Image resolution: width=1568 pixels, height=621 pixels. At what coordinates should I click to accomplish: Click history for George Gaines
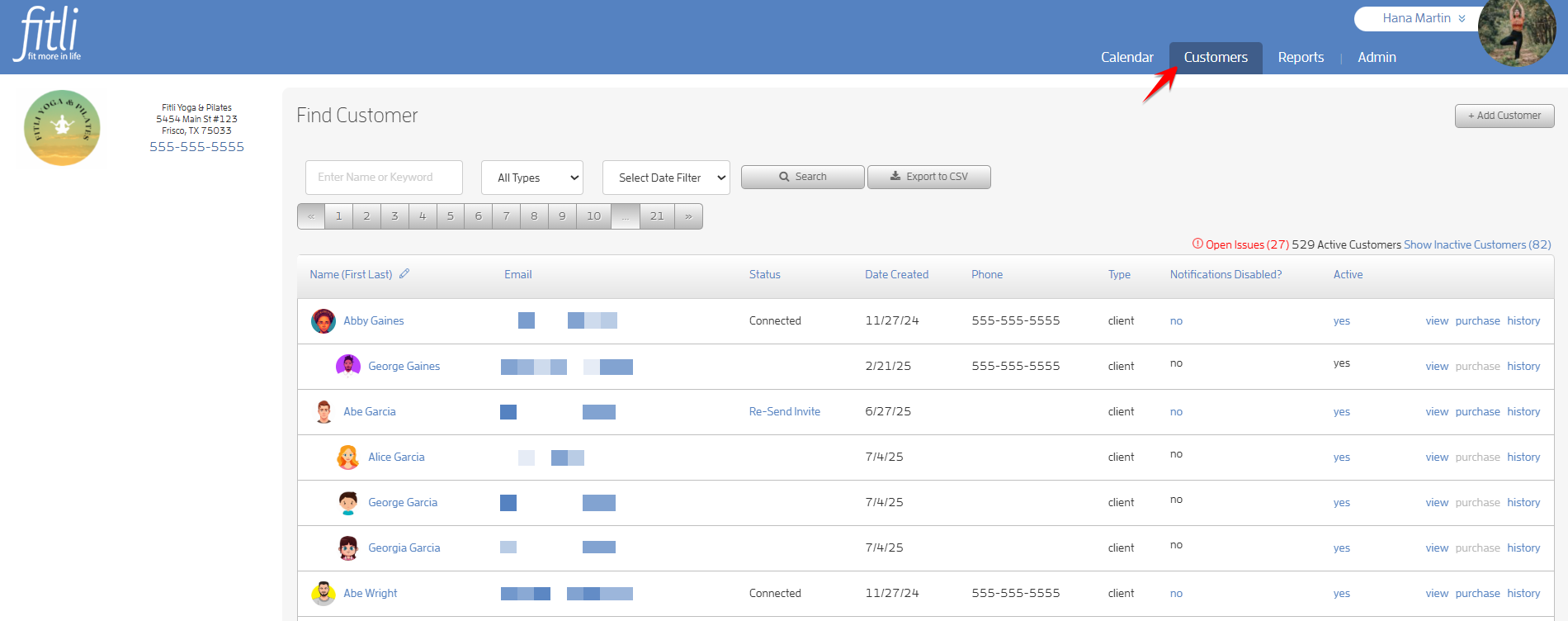pos(1523,367)
